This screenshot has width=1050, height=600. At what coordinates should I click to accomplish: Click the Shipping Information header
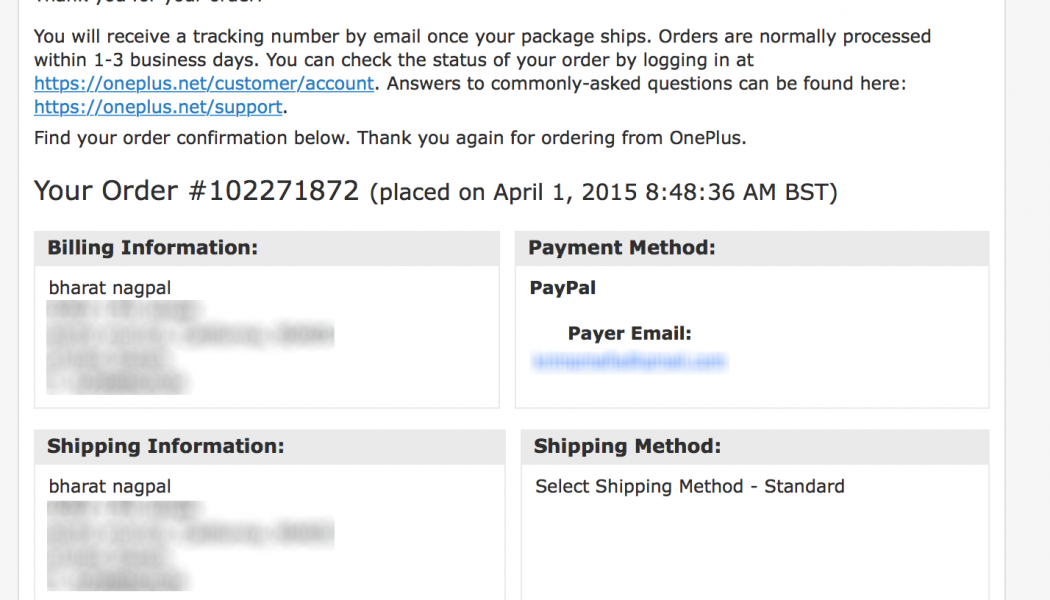point(165,447)
